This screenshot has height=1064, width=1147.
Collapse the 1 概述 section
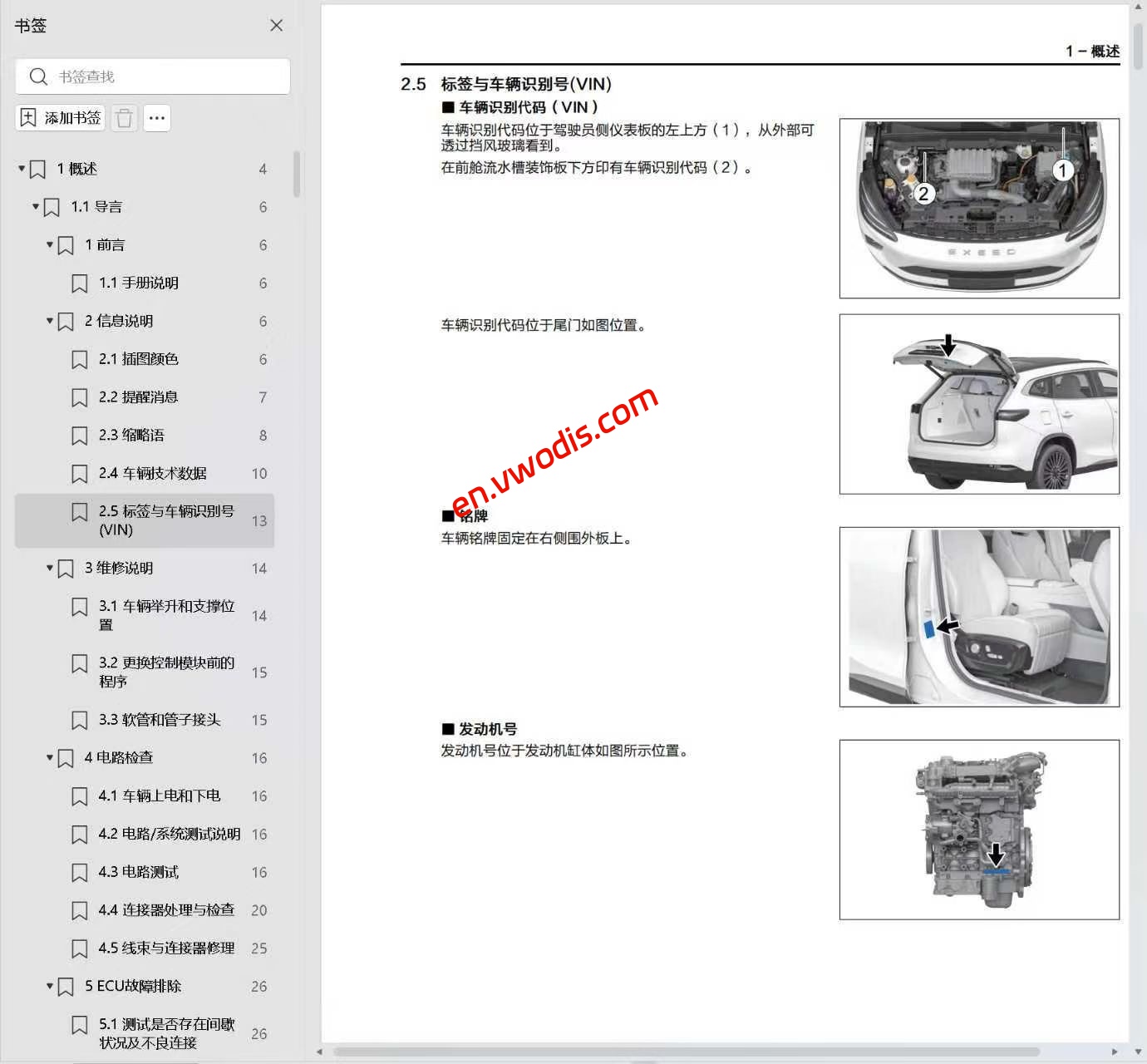click(20, 168)
